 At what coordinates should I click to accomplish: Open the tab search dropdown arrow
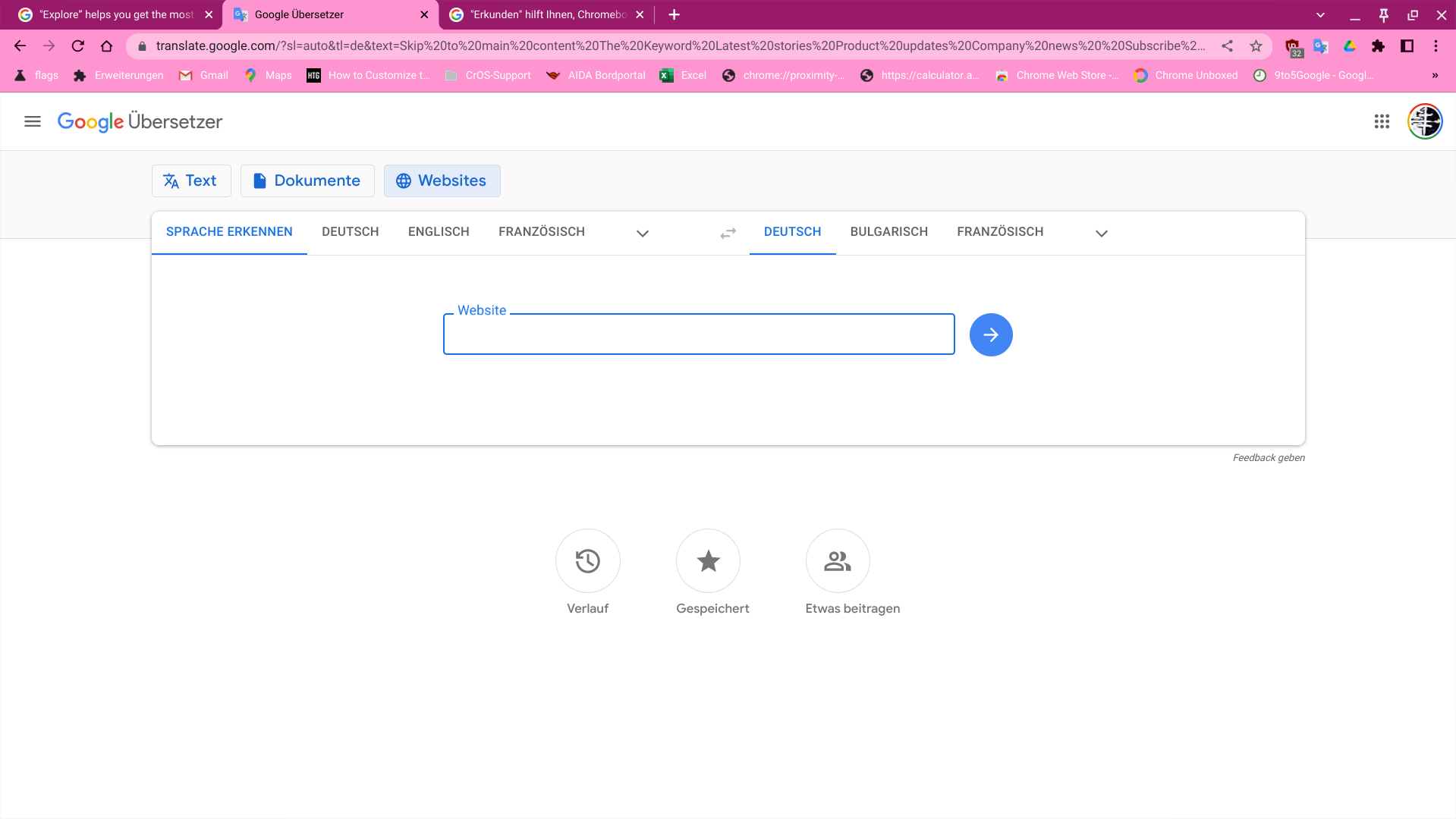click(x=1320, y=14)
